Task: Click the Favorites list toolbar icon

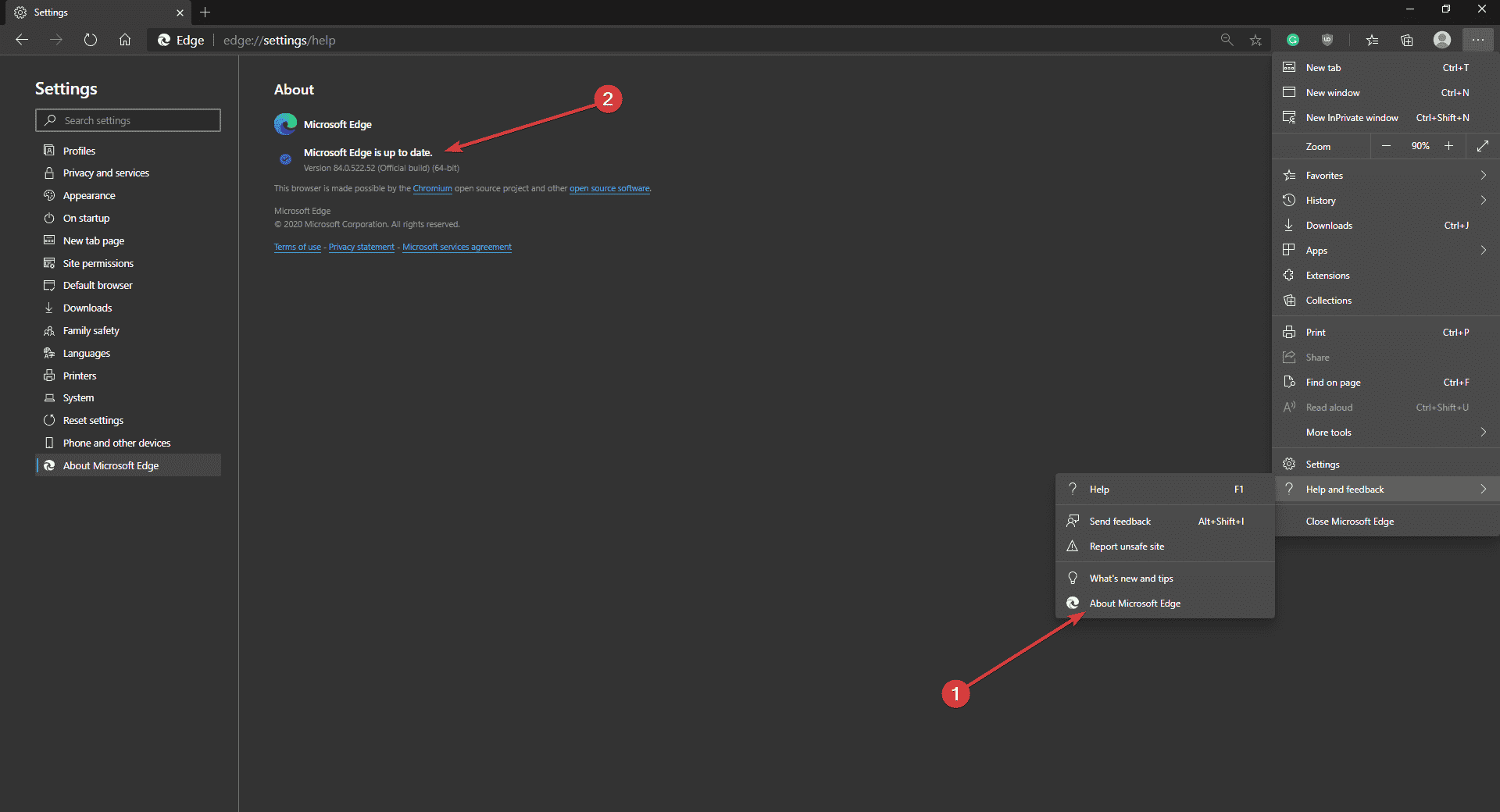Action: point(1372,40)
